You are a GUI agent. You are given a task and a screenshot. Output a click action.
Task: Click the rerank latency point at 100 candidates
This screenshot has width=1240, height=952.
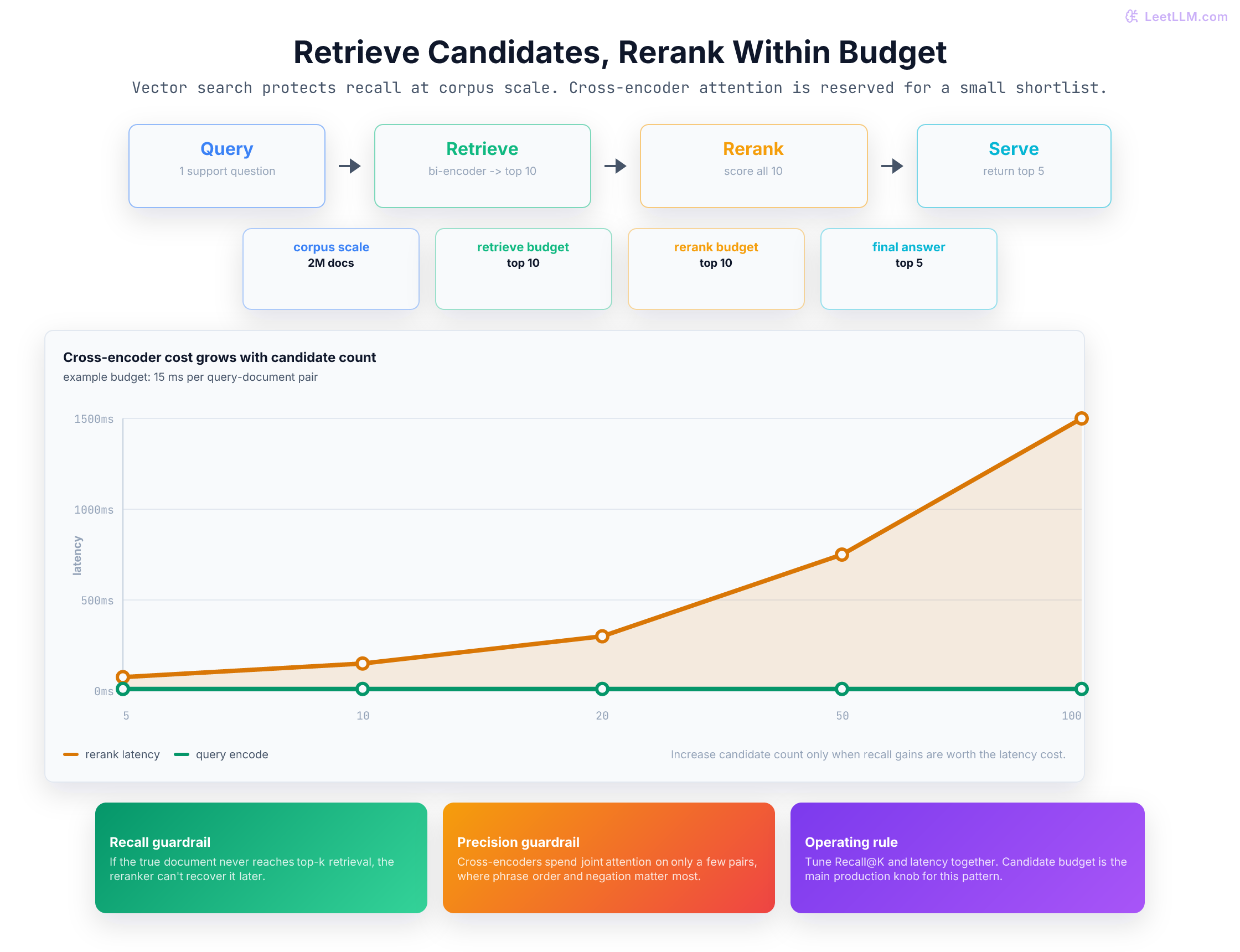click(1081, 418)
